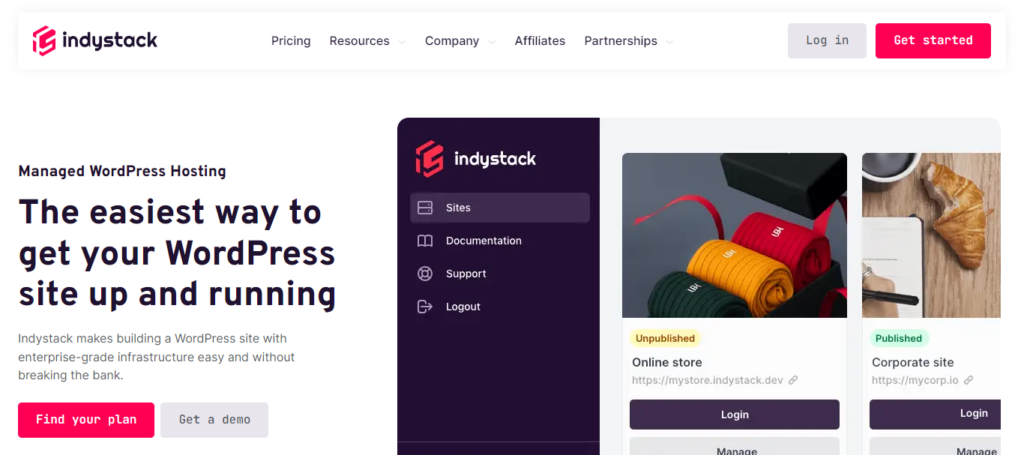Click the Log in button
Image resolution: width=1024 pixels, height=455 pixels.
pyautogui.click(x=827, y=41)
